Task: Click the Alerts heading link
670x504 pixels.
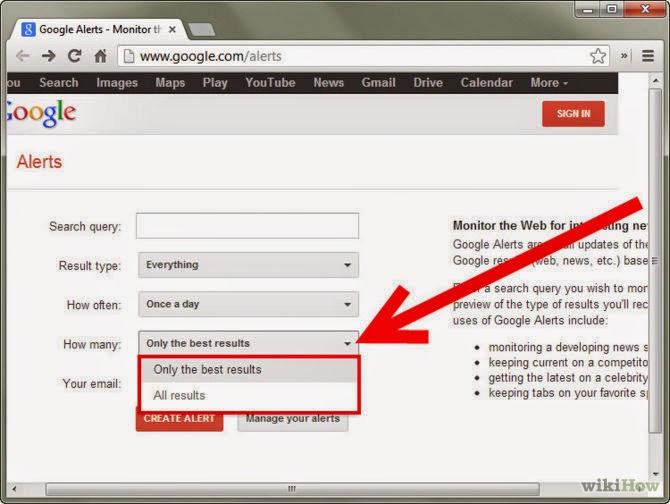Action: pos(39,162)
